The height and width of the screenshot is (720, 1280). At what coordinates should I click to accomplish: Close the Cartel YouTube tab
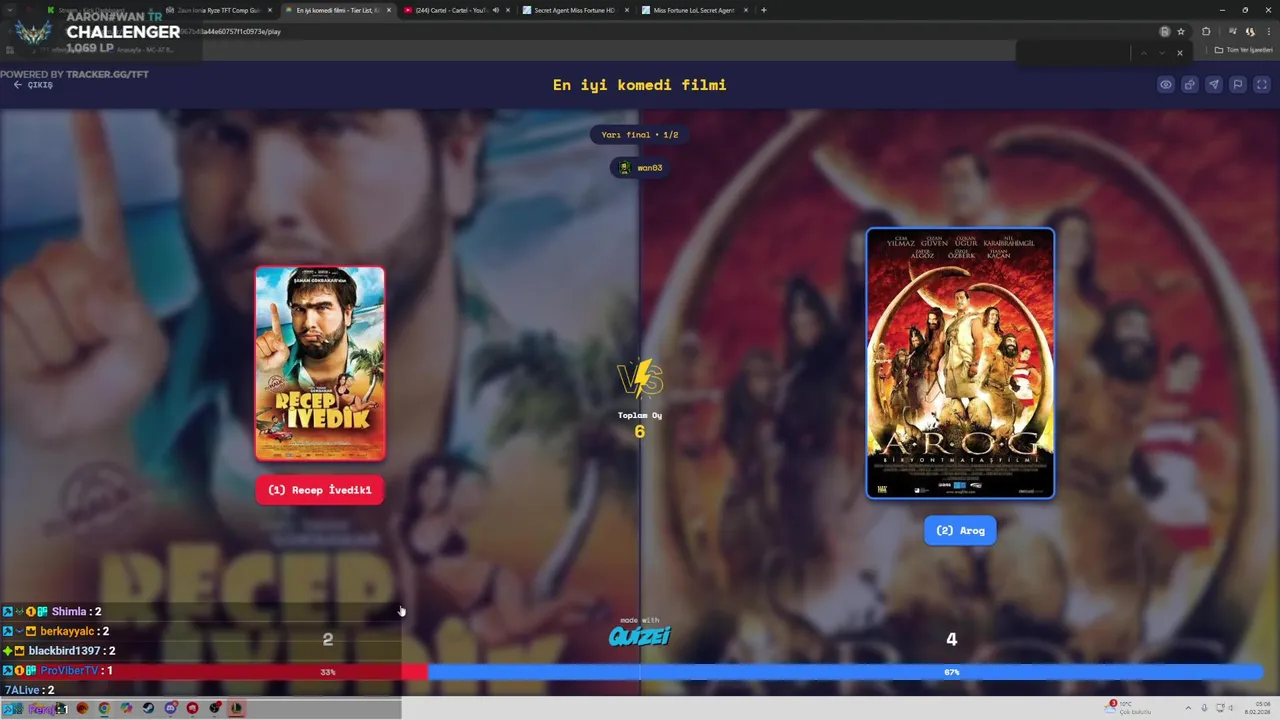[x=508, y=10]
